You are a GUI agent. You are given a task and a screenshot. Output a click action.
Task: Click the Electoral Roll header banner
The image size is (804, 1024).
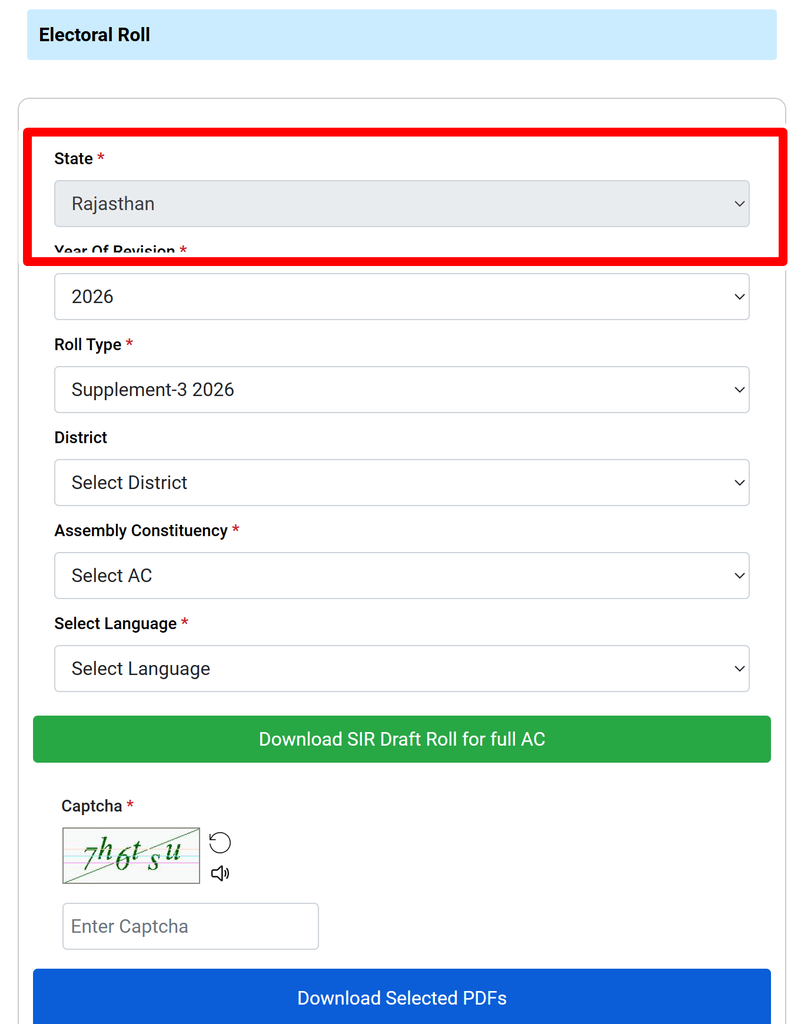402,35
